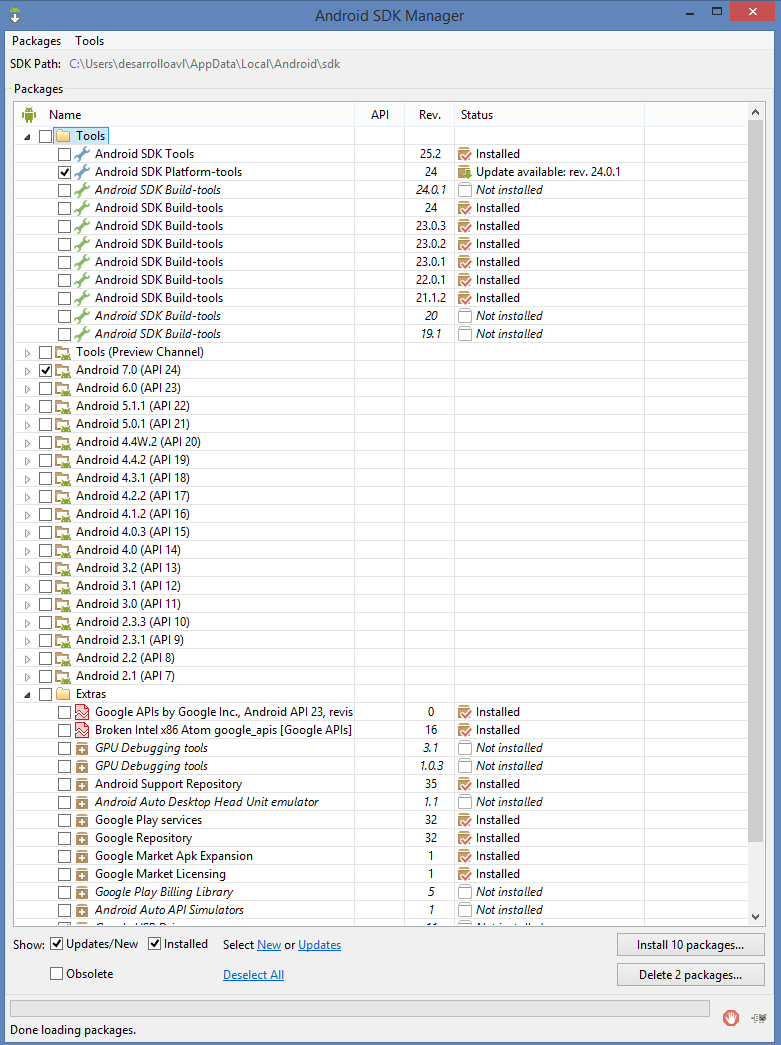Sort by the Status column header
781x1045 pixels.
550,115
